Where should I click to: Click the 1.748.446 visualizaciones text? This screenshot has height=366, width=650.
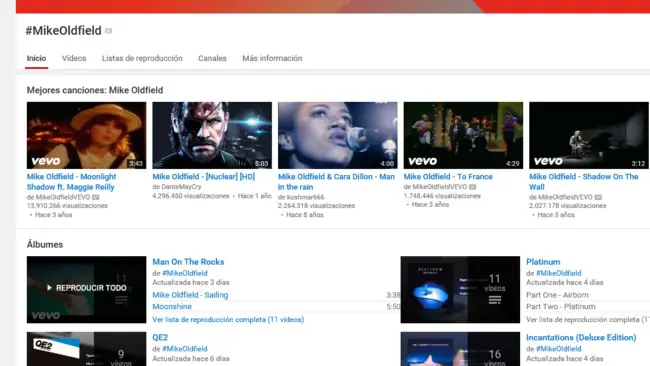(x=442, y=196)
